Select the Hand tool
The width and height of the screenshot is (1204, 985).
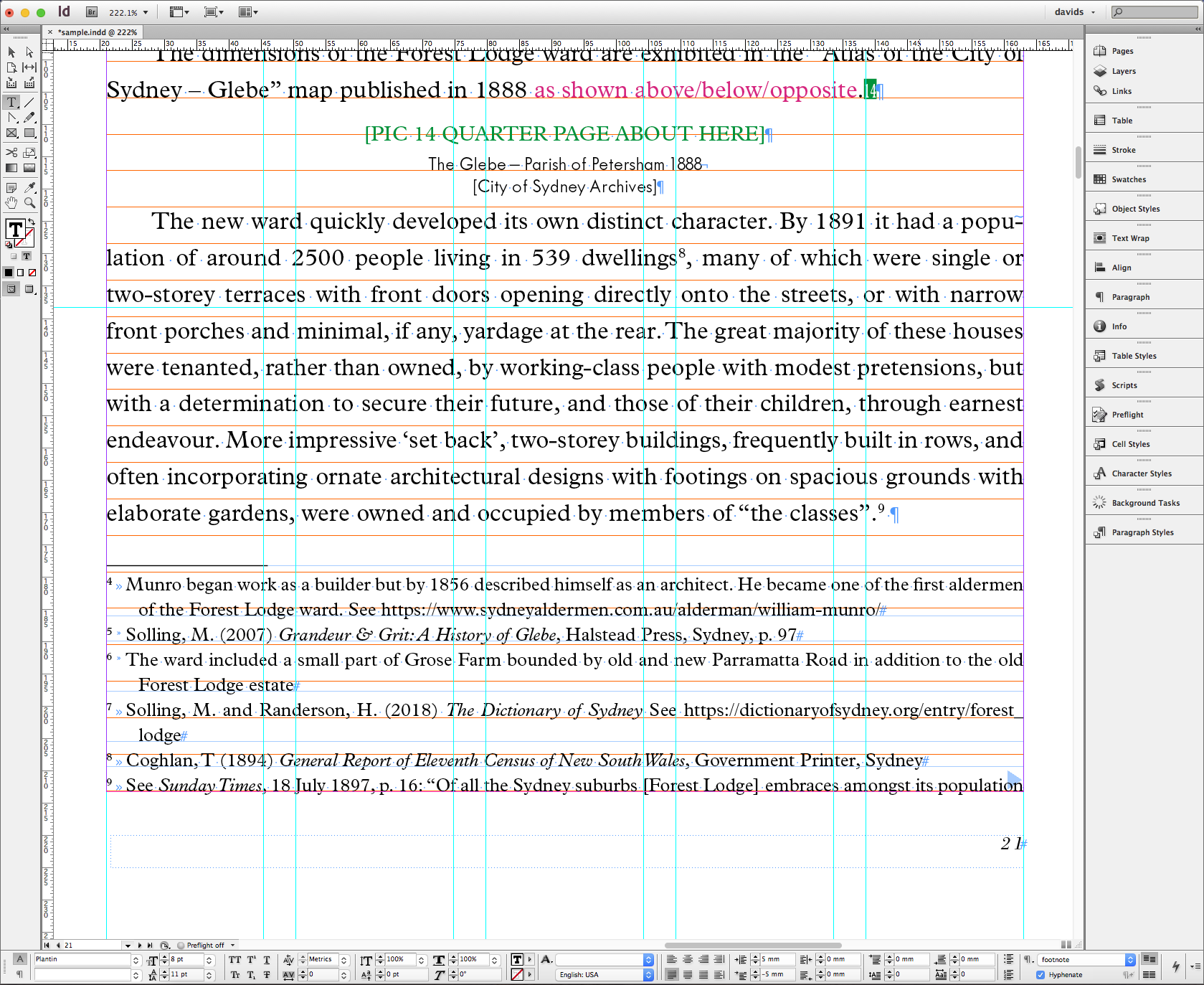11,203
